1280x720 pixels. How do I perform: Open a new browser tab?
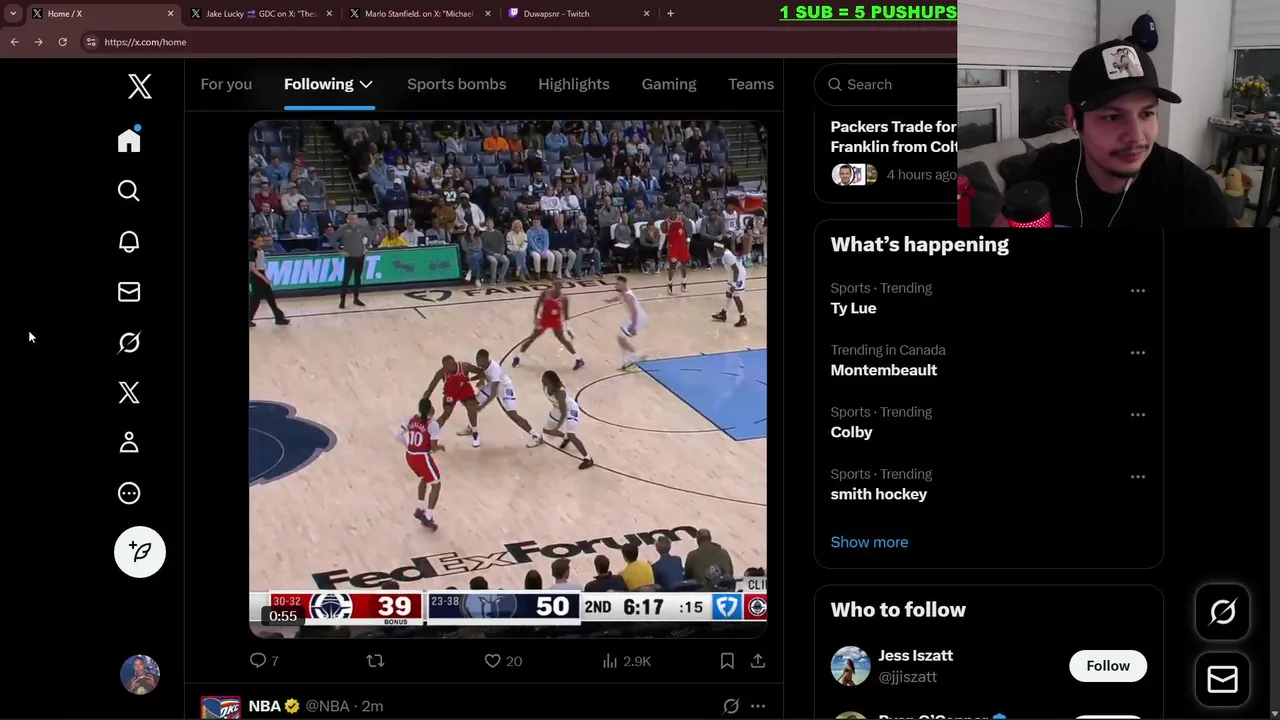click(670, 14)
